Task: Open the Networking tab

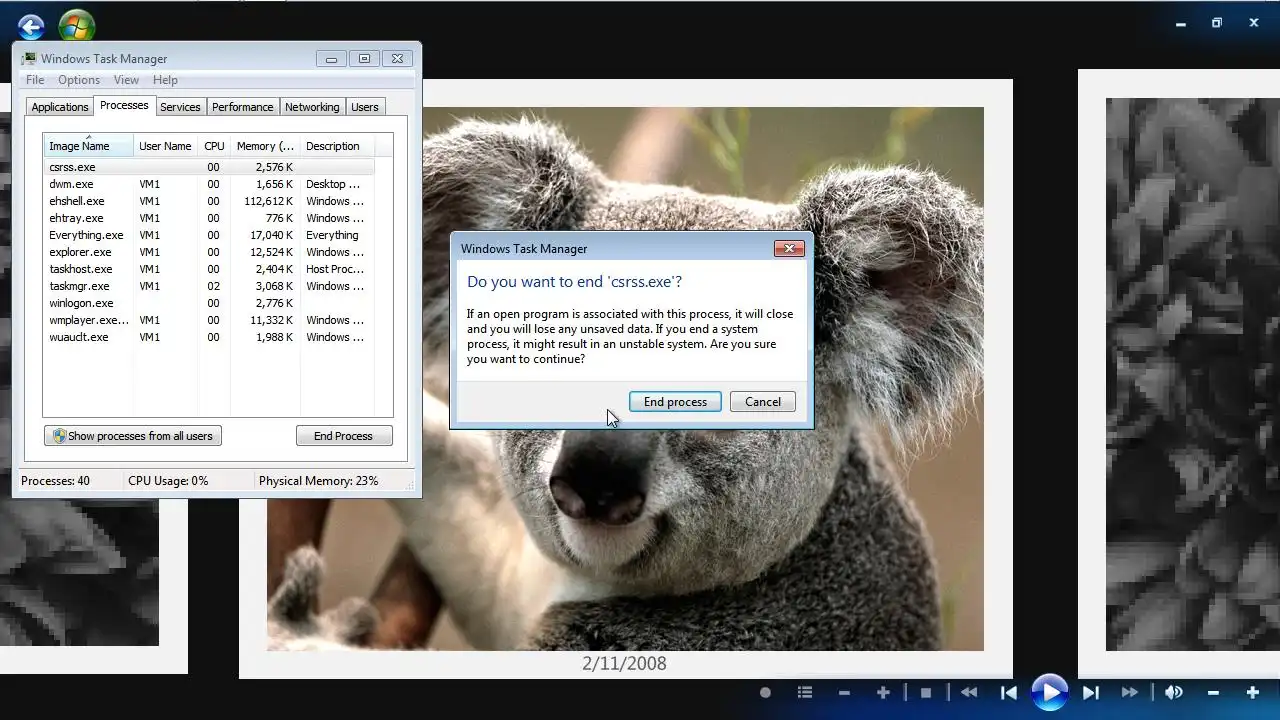Action: (x=312, y=107)
